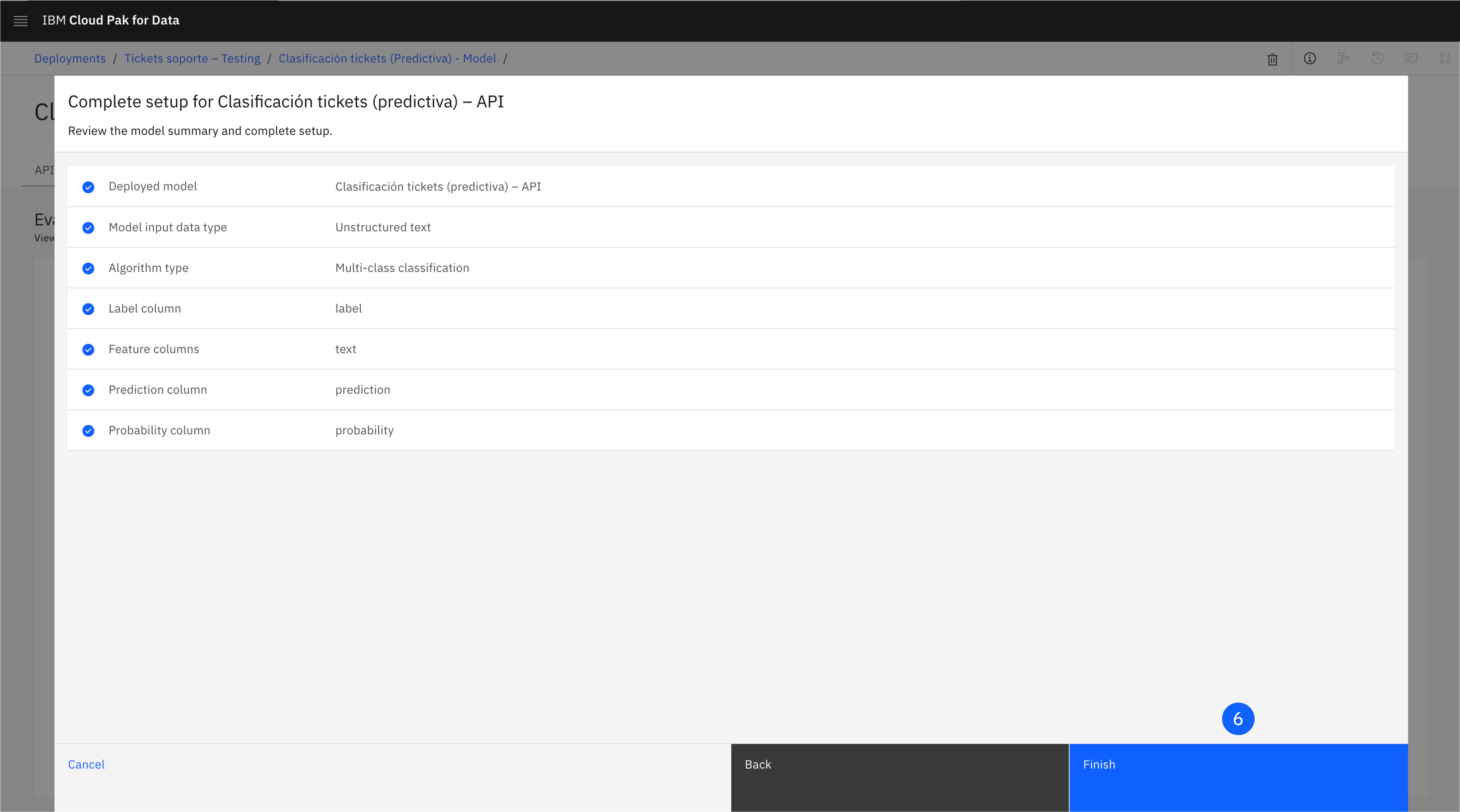The width and height of the screenshot is (1460, 812).
Task: Click checkmark icon beside Algorithm type
Action: point(88,268)
